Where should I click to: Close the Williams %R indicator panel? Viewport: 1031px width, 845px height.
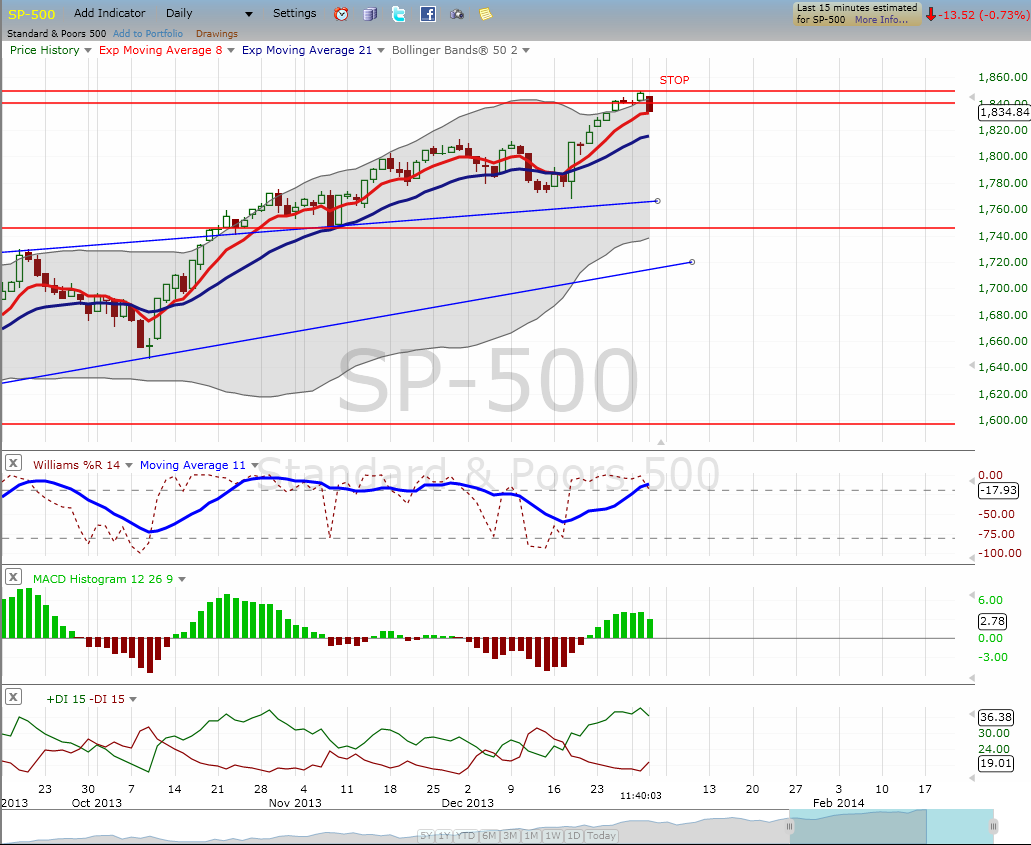point(13,463)
